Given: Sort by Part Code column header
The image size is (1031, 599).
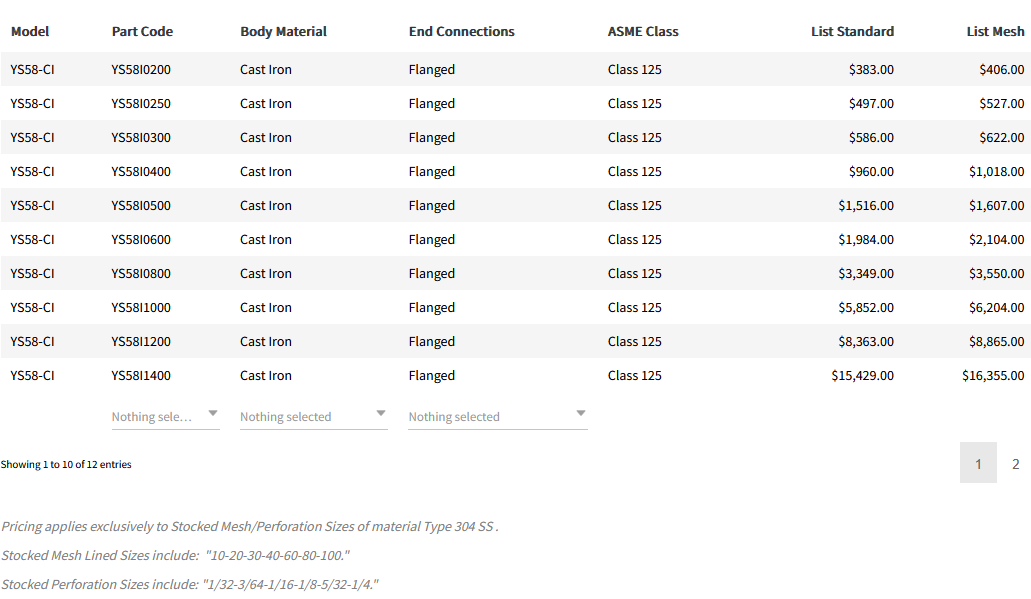Looking at the screenshot, I should point(142,32).
